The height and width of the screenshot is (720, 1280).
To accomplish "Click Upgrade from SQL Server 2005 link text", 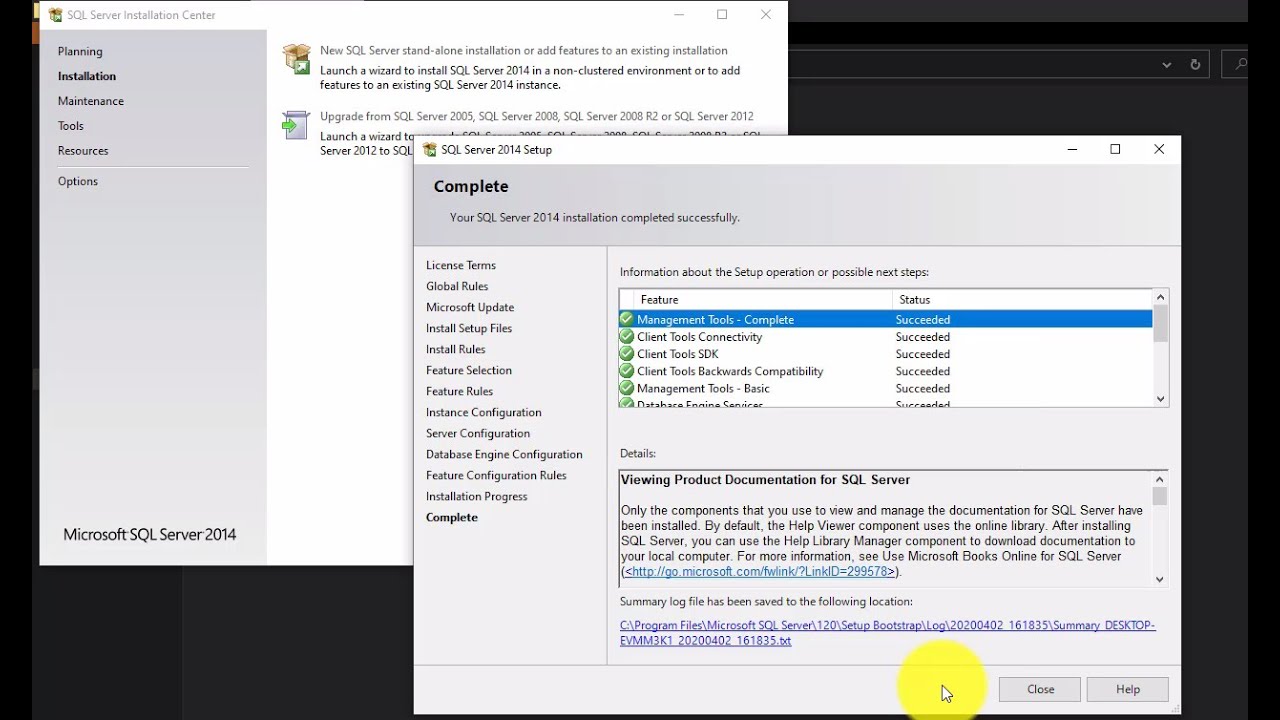I will [x=537, y=116].
